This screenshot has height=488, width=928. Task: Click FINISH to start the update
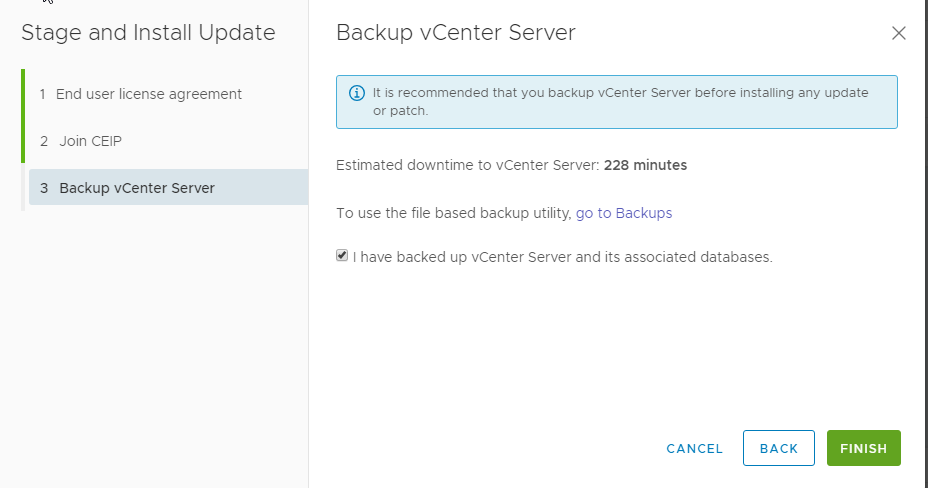tap(863, 448)
